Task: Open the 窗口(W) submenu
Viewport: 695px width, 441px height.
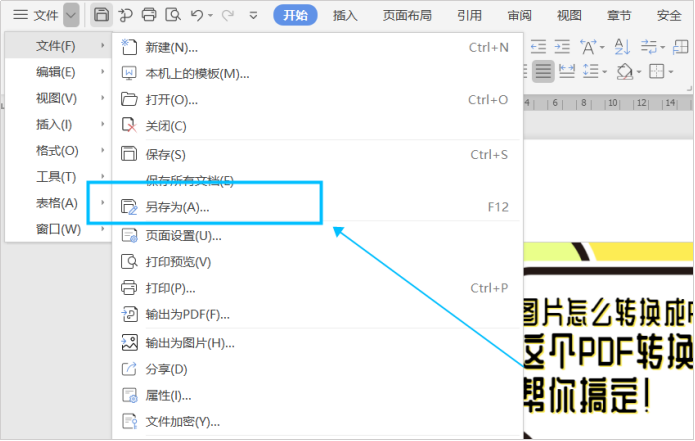Action: [x=58, y=229]
